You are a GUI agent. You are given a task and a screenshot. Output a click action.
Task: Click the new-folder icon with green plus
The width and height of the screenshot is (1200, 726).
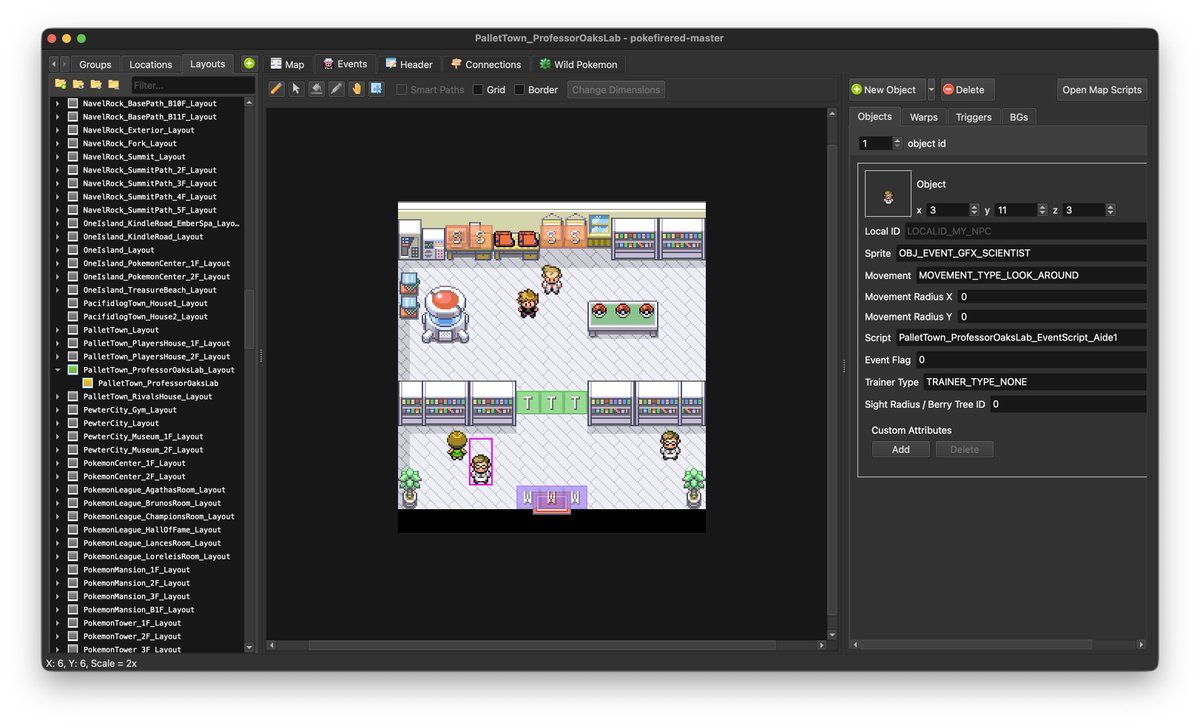(61, 84)
